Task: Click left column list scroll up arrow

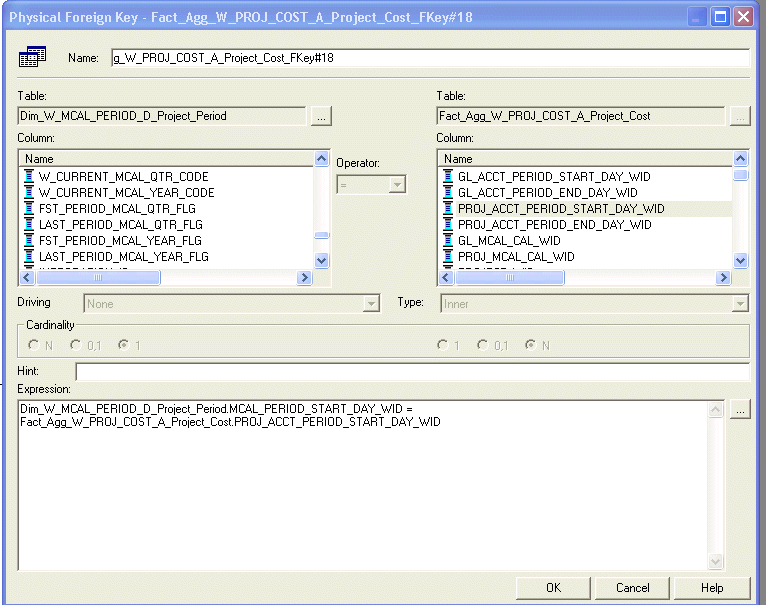Action: (x=321, y=159)
